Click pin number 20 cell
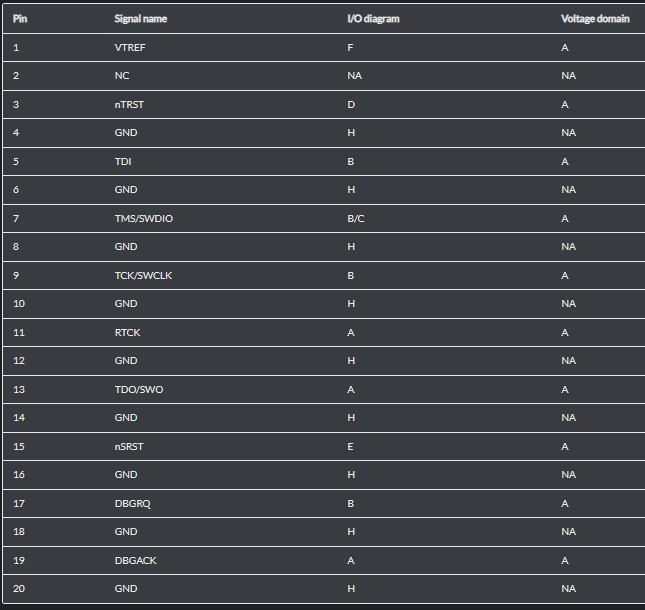This screenshot has height=610, width=645. click(19, 588)
